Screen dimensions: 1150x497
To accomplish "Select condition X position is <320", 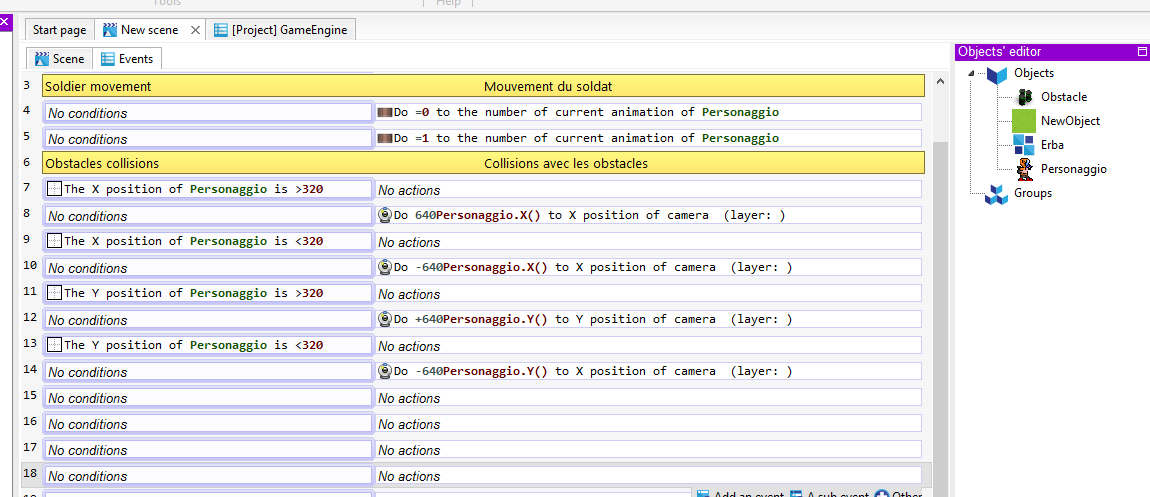I will pyautogui.click(x=208, y=241).
